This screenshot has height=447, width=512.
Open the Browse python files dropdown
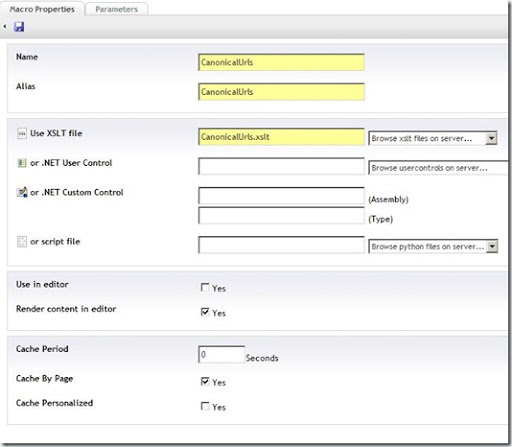(433, 247)
